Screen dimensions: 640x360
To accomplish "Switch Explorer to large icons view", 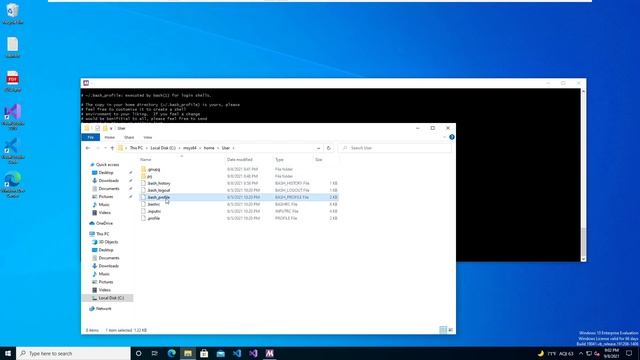I will pyautogui.click(x=451, y=330).
